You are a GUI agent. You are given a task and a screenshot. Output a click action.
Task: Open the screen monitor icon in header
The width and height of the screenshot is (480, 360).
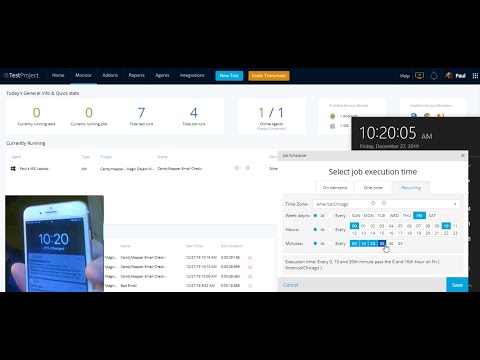click(419, 76)
